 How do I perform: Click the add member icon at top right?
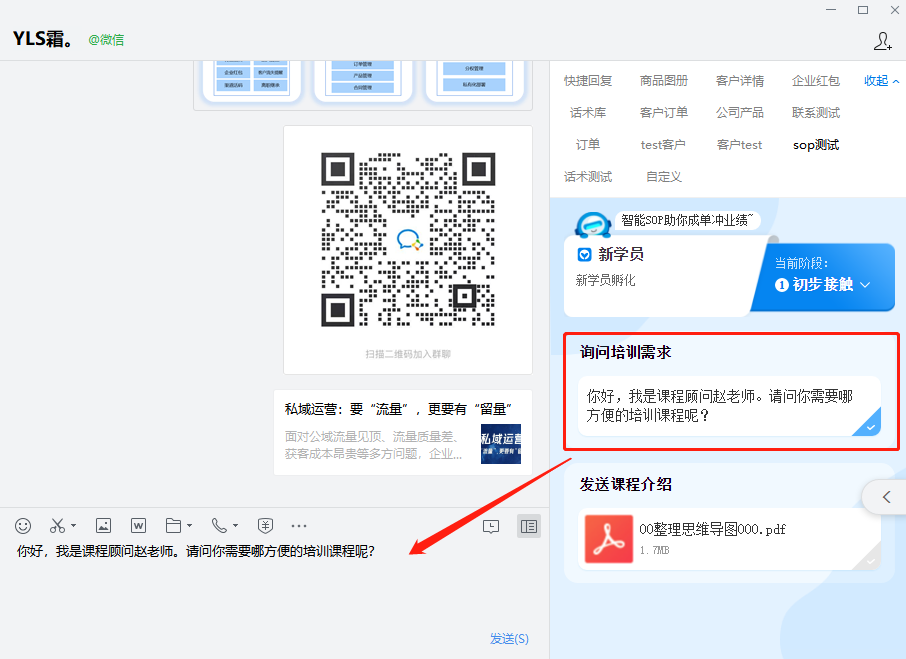[882, 41]
